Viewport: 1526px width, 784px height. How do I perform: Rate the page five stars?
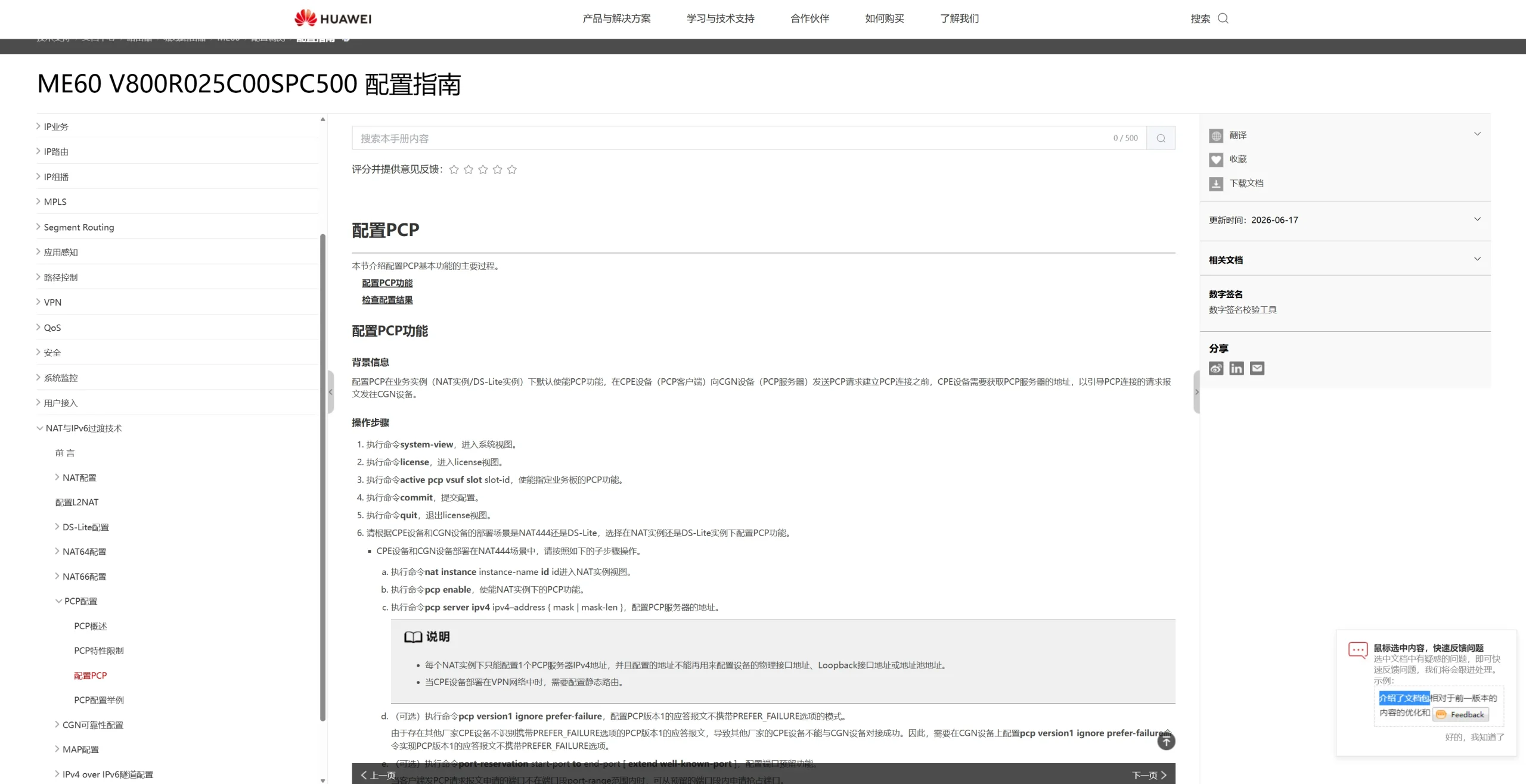click(511, 170)
